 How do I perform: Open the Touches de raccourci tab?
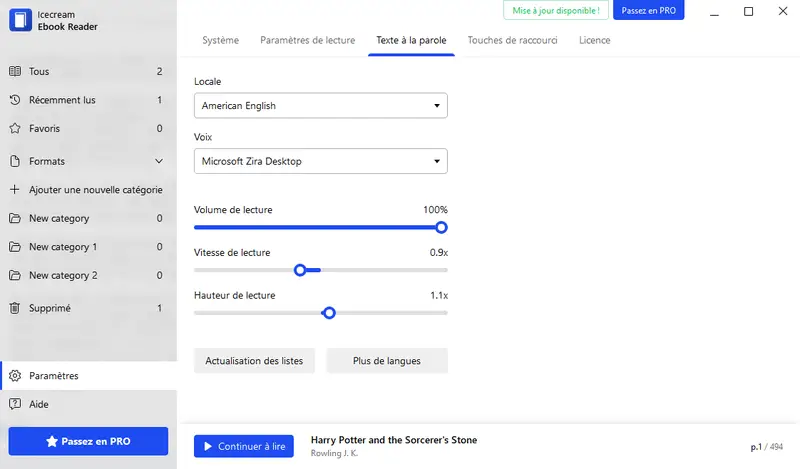pyautogui.click(x=512, y=40)
